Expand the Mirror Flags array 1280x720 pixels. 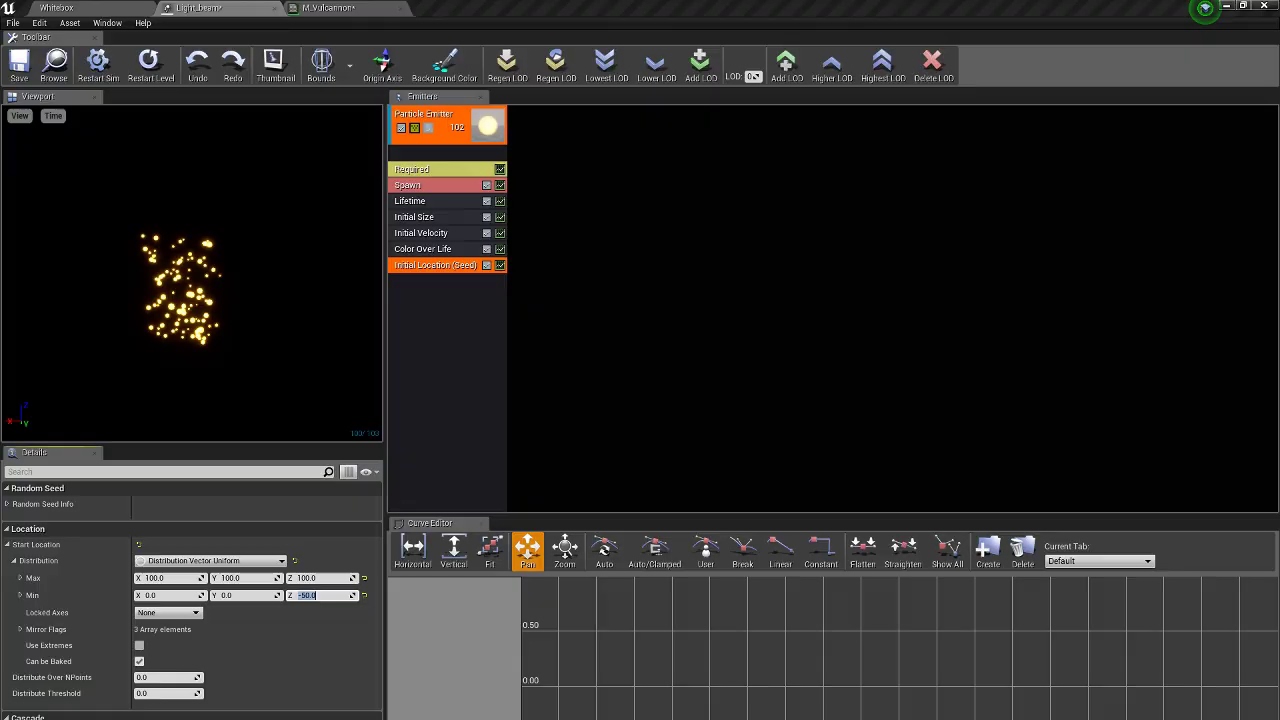pyautogui.click(x=20, y=629)
